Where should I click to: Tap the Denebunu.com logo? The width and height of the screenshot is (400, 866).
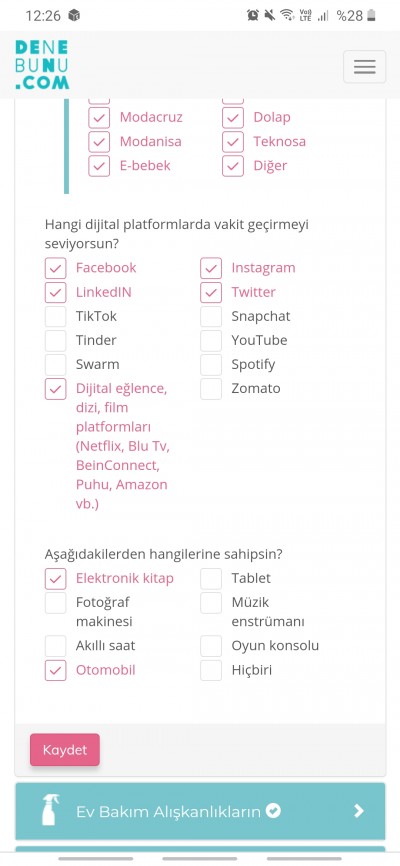pyautogui.click(x=42, y=65)
